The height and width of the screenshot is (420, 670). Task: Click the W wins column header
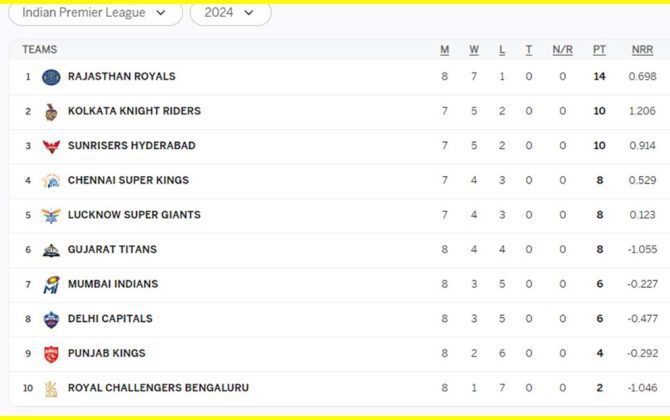click(x=474, y=50)
